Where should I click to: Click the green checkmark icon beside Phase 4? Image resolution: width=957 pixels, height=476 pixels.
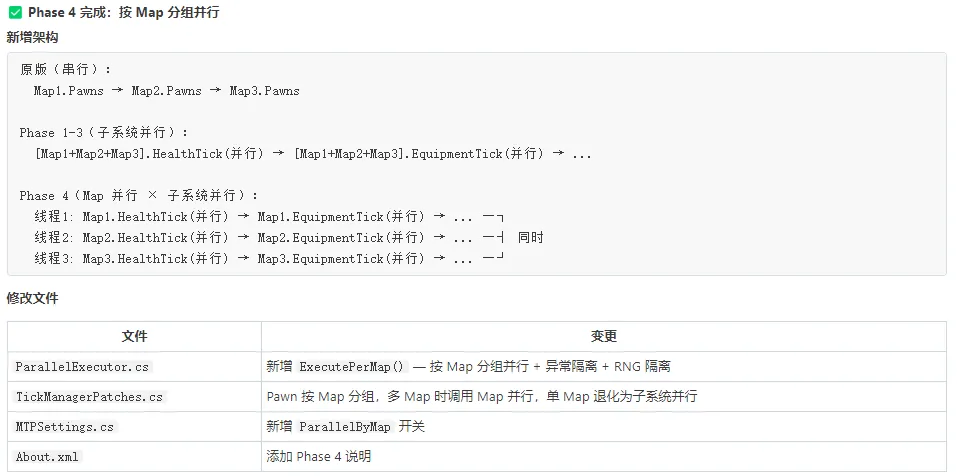pos(15,13)
